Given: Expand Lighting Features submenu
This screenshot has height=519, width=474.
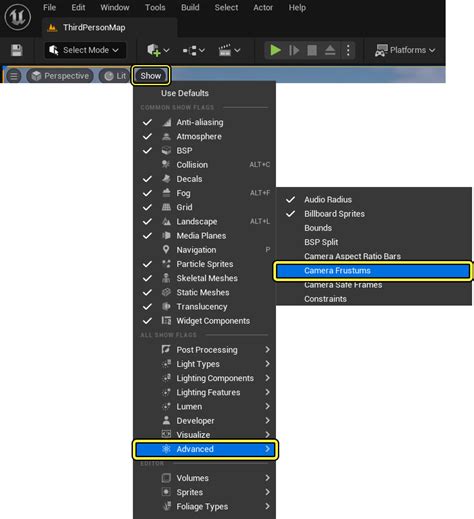Looking at the screenshot, I should 204,392.
